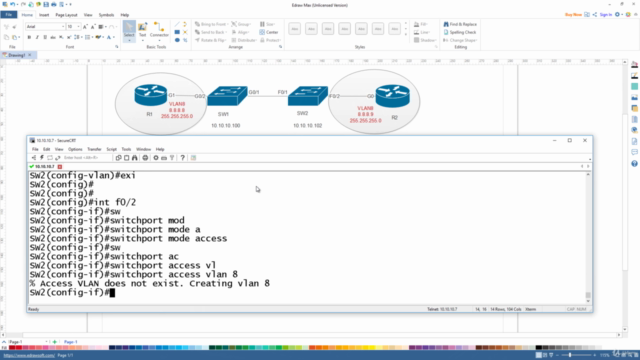This screenshot has width=640, height=360.
Task: Click the print icon in quick access toolbar
Action: [x=53, y=4]
